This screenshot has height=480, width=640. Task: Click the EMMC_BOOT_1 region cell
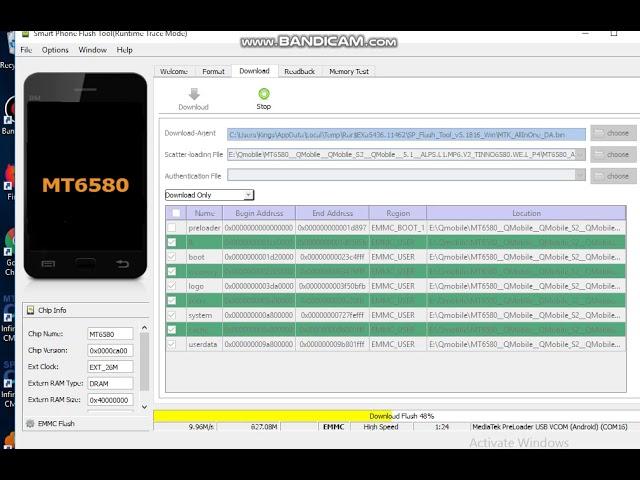point(398,227)
